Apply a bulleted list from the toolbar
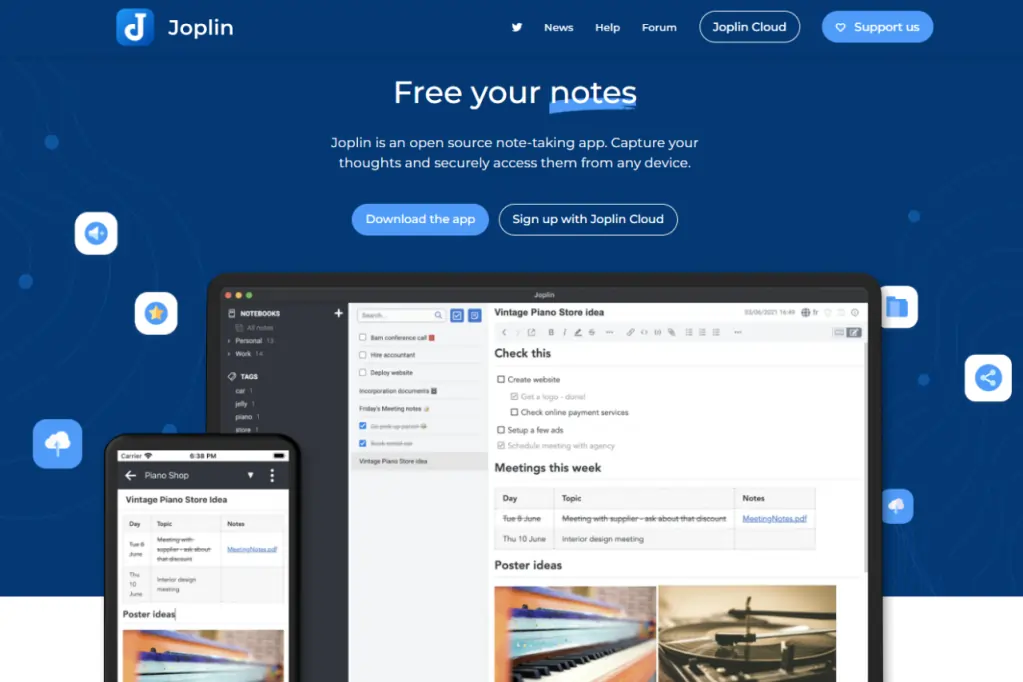1023x682 pixels. click(x=688, y=332)
